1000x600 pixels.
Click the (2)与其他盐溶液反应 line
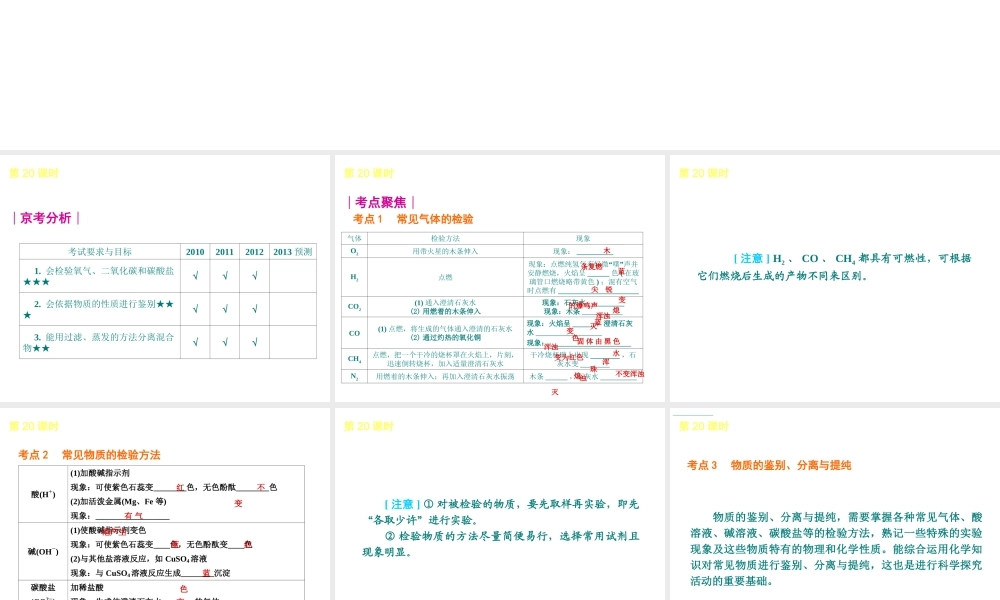pyautogui.click(x=138, y=559)
